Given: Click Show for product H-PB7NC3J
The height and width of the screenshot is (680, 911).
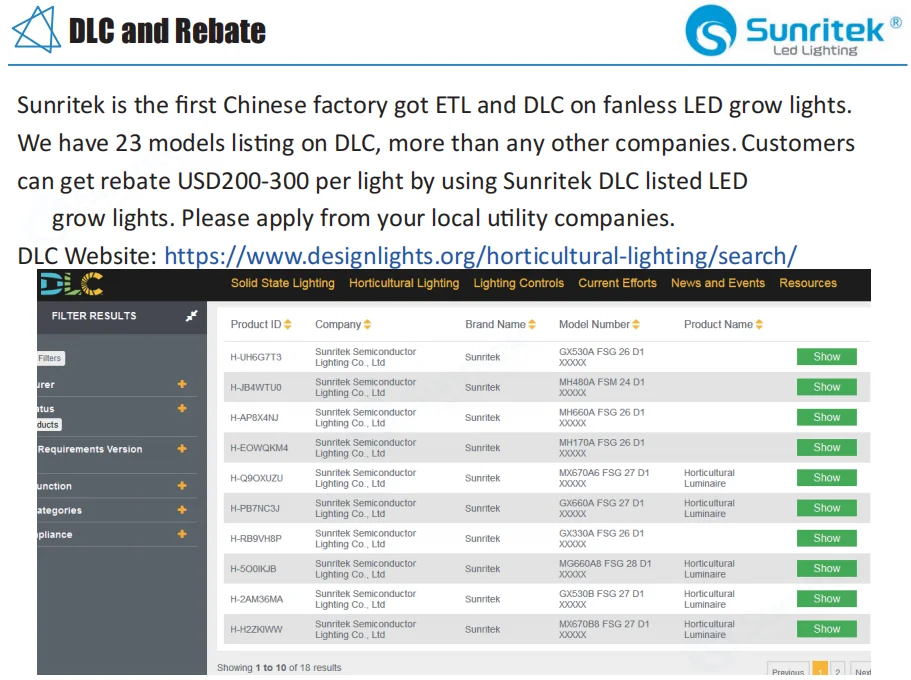Looking at the screenshot, I should [x=826, y=508].
